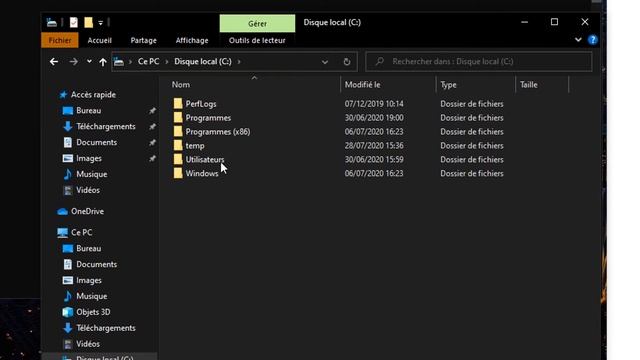Click the date 07/12/2019 10:14
This screenshot has height=360, width=640.
point(374,104)
